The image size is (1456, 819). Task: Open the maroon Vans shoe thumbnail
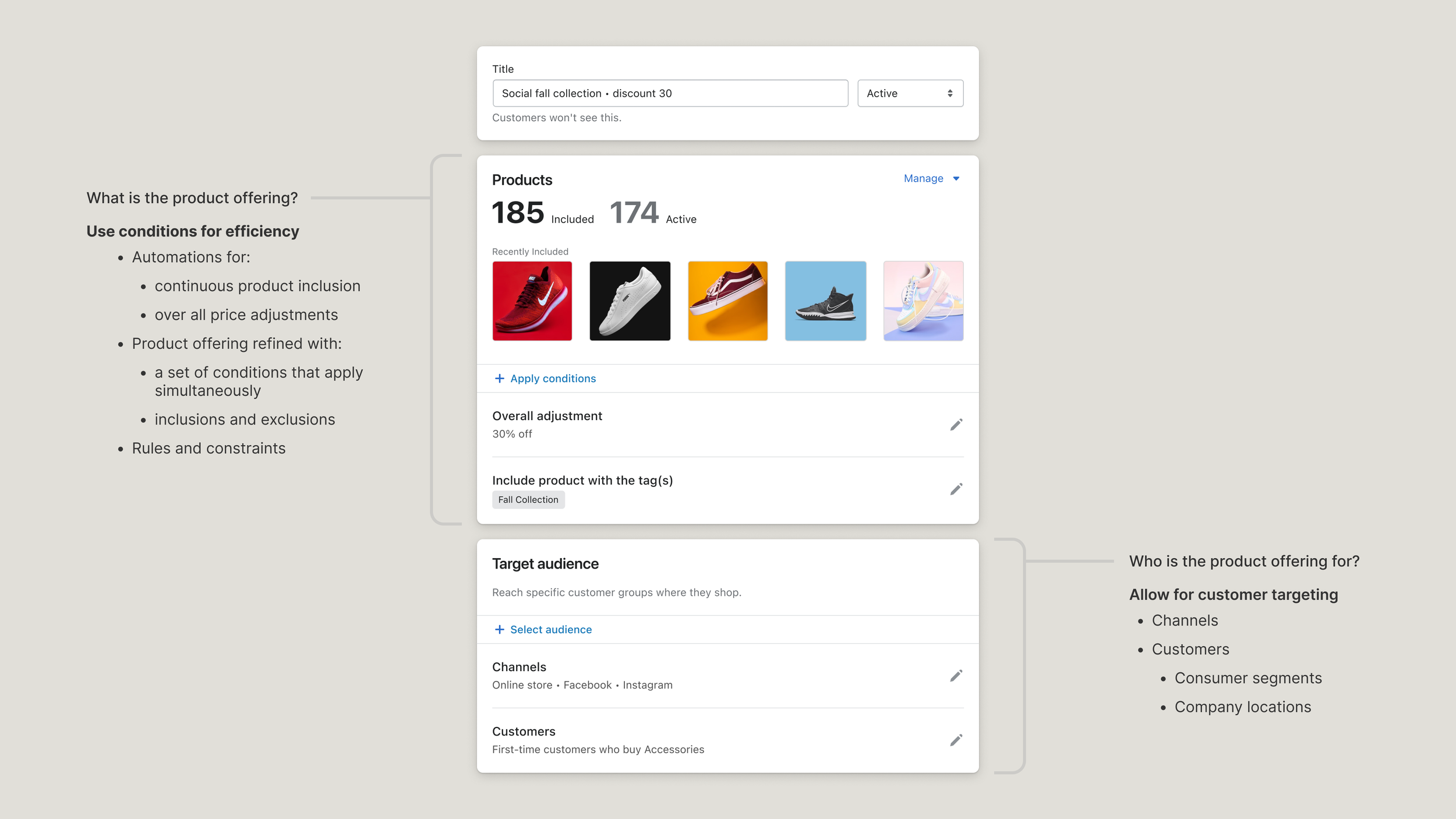click(727, 301)
